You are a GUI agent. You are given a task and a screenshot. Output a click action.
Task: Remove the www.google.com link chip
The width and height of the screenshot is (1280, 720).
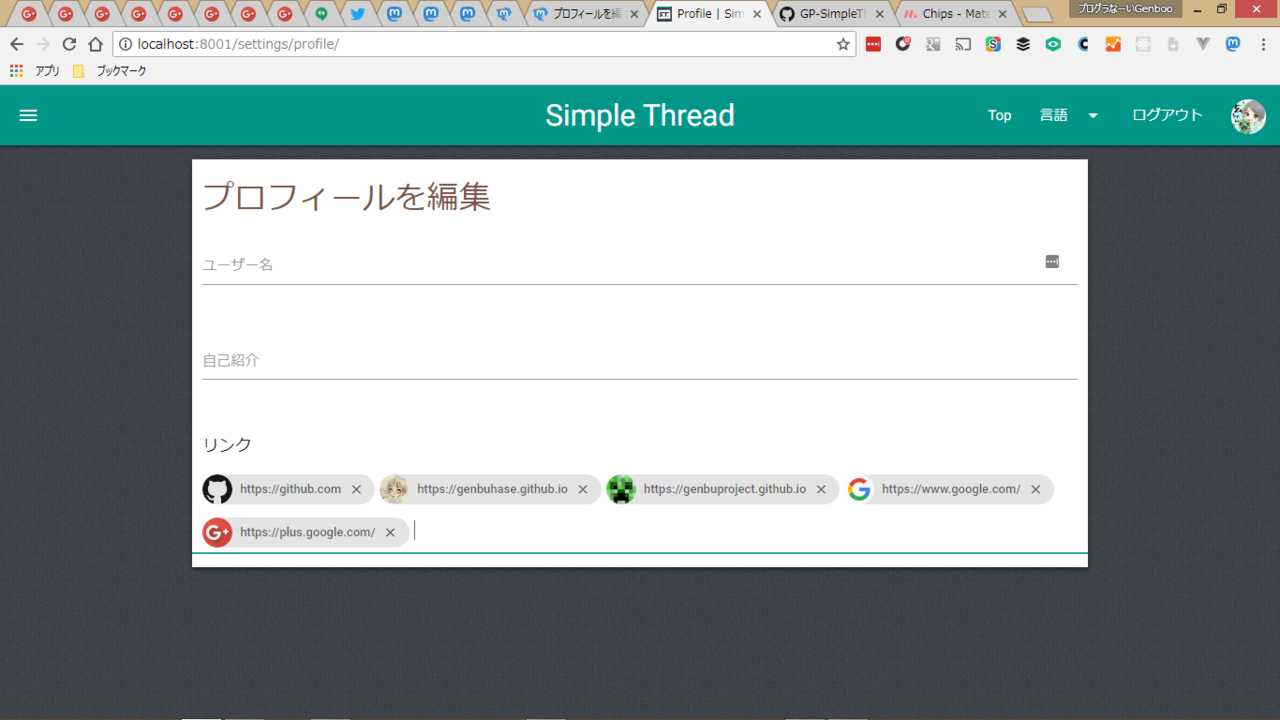tap(1036, 490)
